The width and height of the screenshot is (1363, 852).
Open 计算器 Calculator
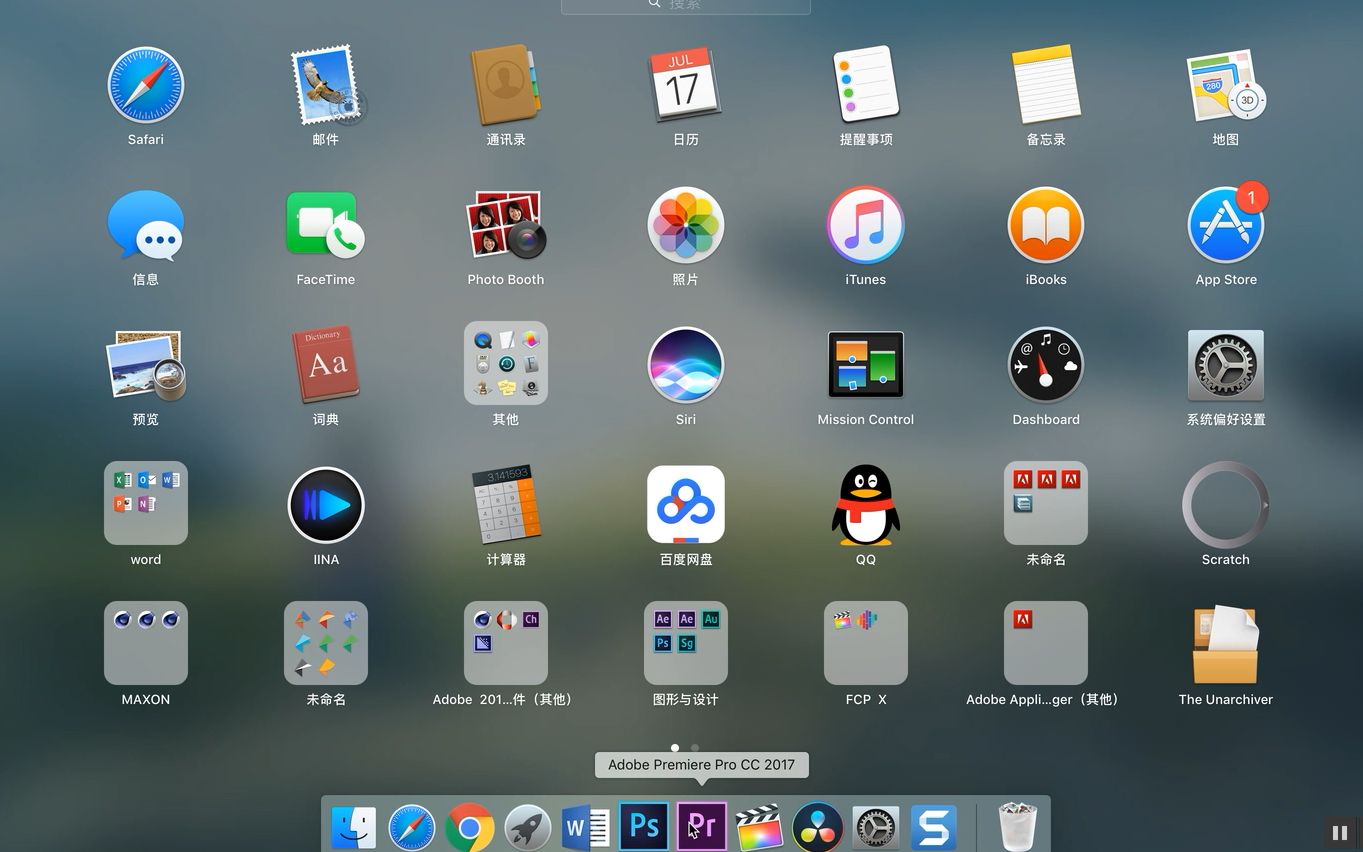[x=506, y=505]
